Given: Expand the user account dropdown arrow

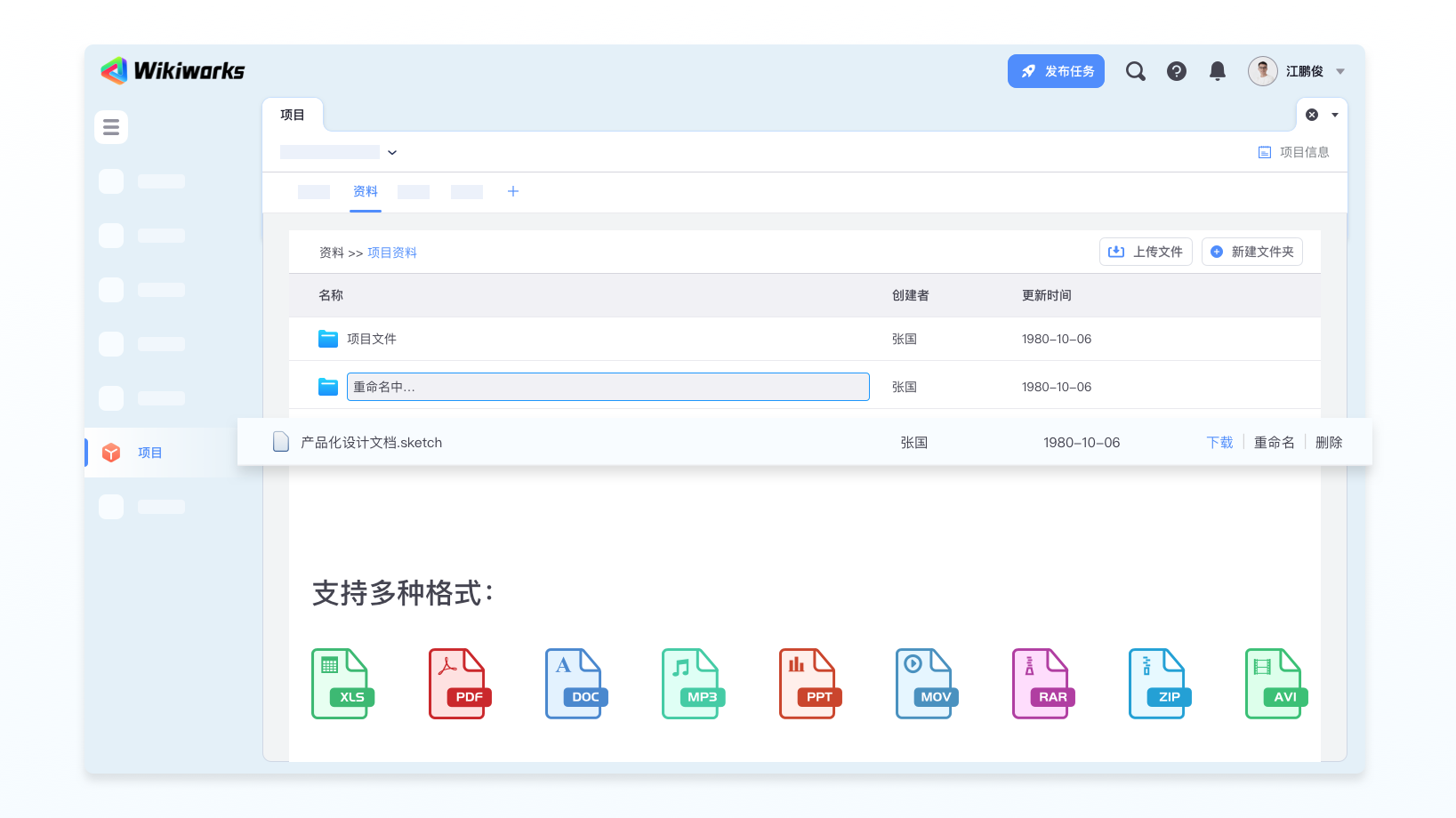Looking at the screenshot, I should (1340, 71).
